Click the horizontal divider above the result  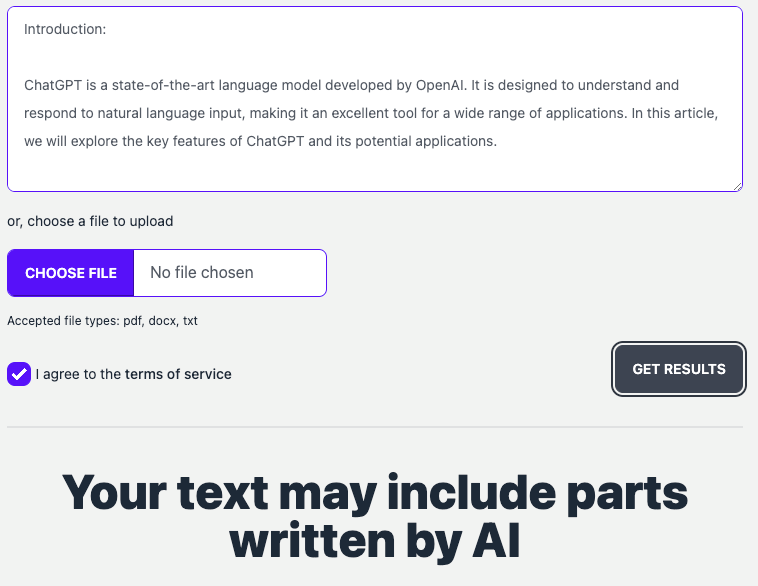375,427
